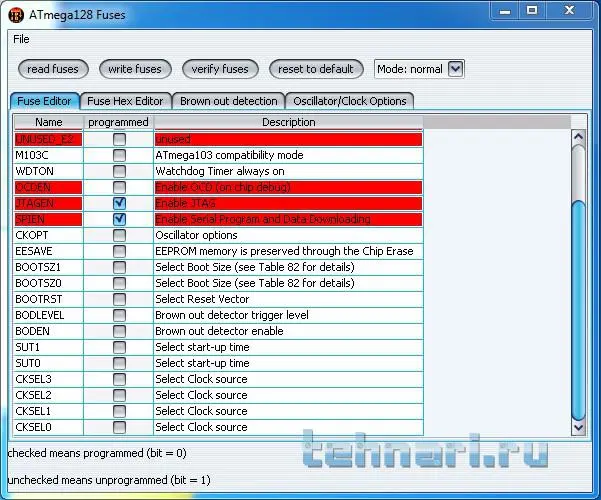Select the M103C name cell
601x500 pixels.
[49, 155]
